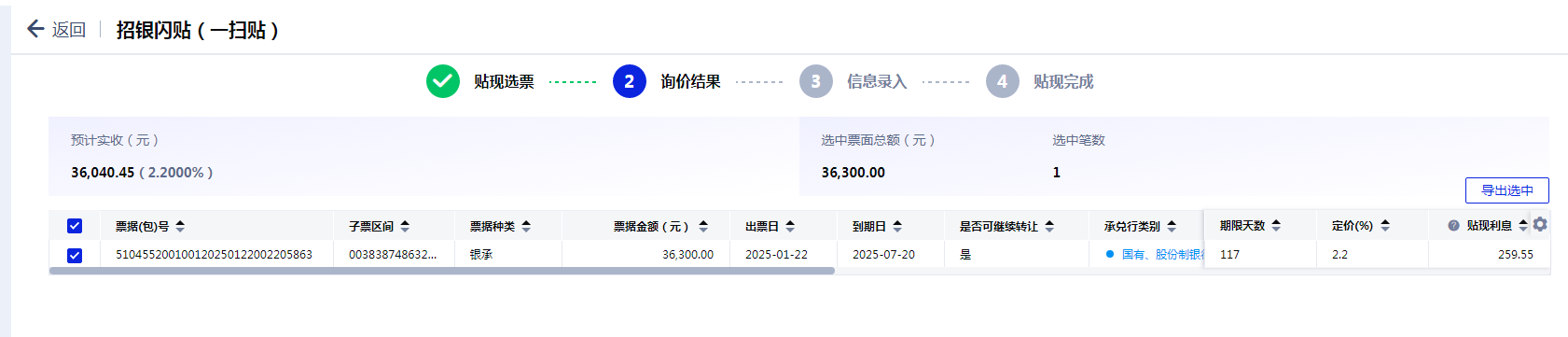Click the green checkmark step icon
The image size is (1568, 337).
pos(443,81)
